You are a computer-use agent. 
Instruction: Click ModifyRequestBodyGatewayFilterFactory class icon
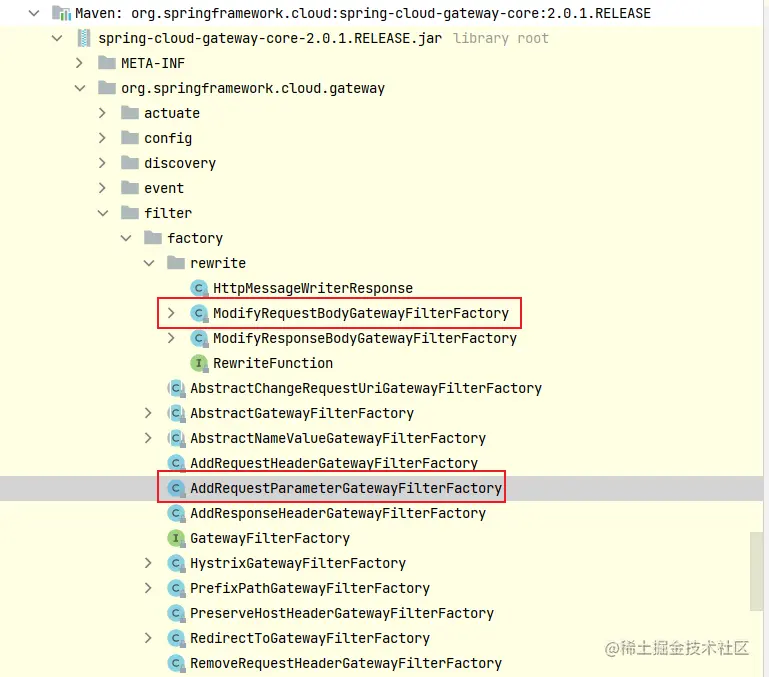199,313
